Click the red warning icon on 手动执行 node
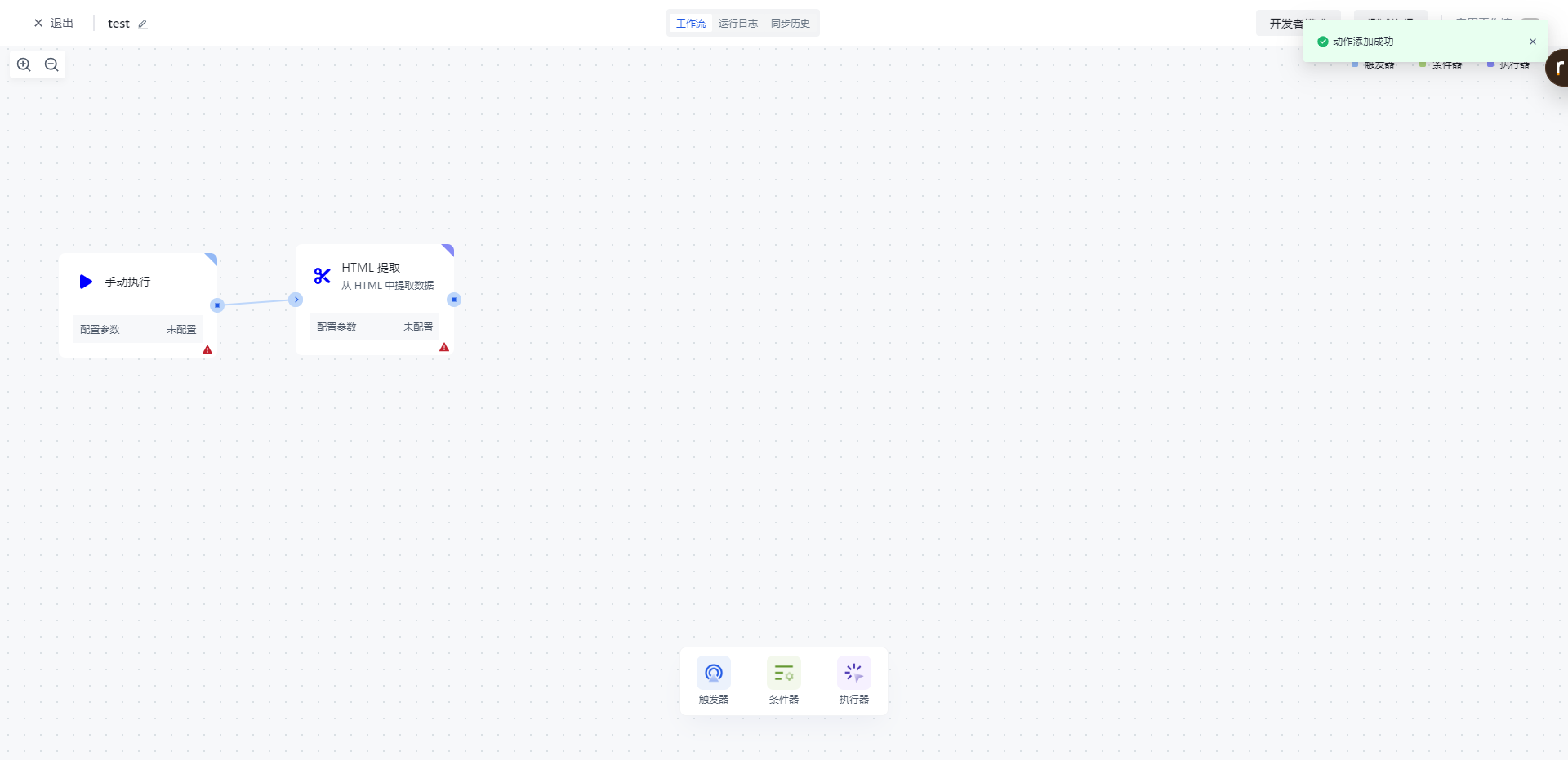 (x=207, y=349)
